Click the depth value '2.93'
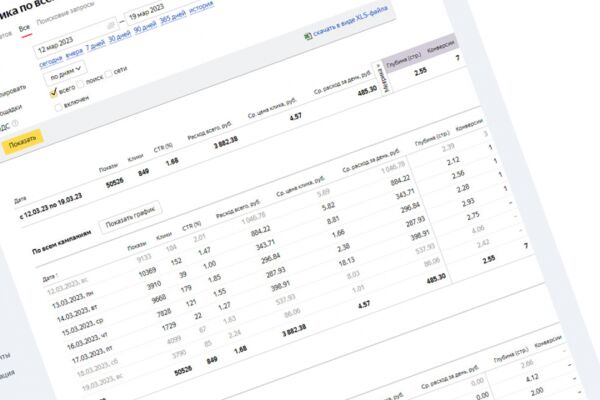Screen dimensions: 600x400 tap(468, 202)
